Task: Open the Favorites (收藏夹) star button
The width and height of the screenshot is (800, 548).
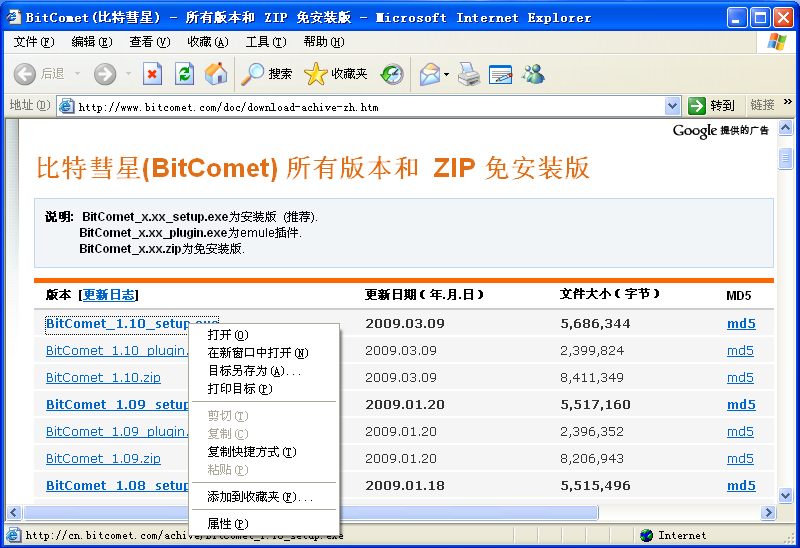Action: pos(336,74)
